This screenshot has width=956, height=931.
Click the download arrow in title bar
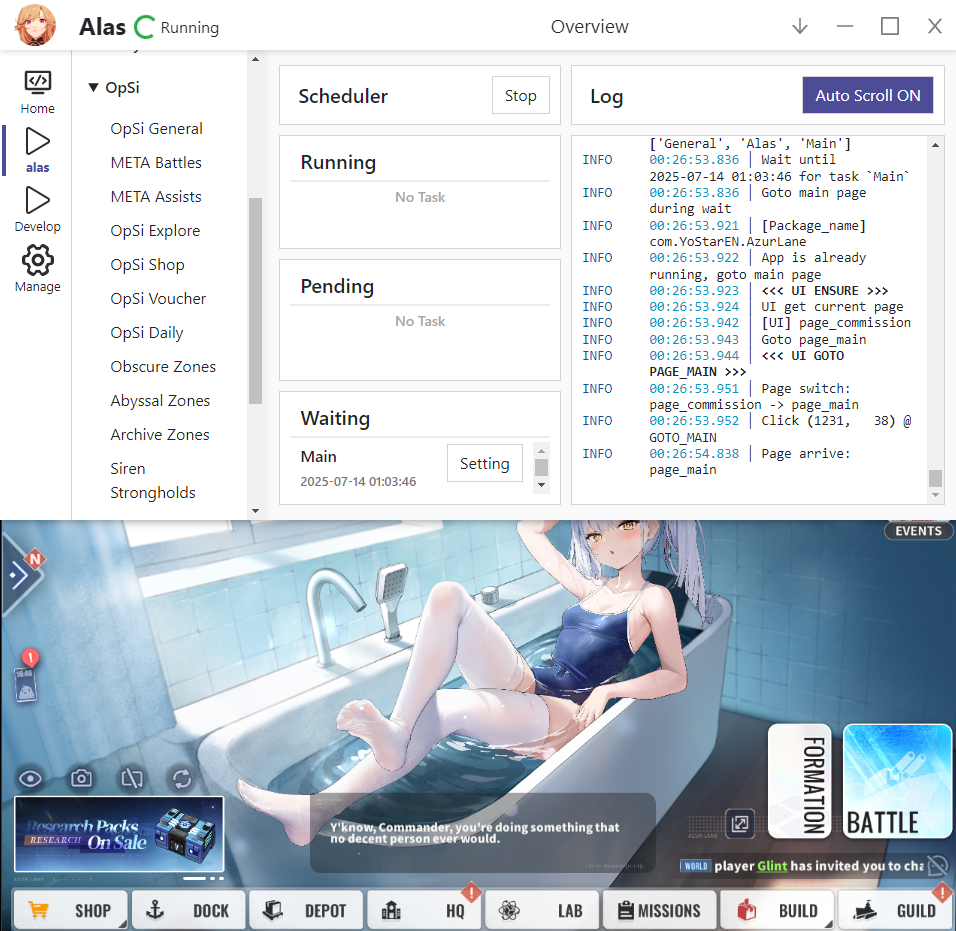[799, 26]
